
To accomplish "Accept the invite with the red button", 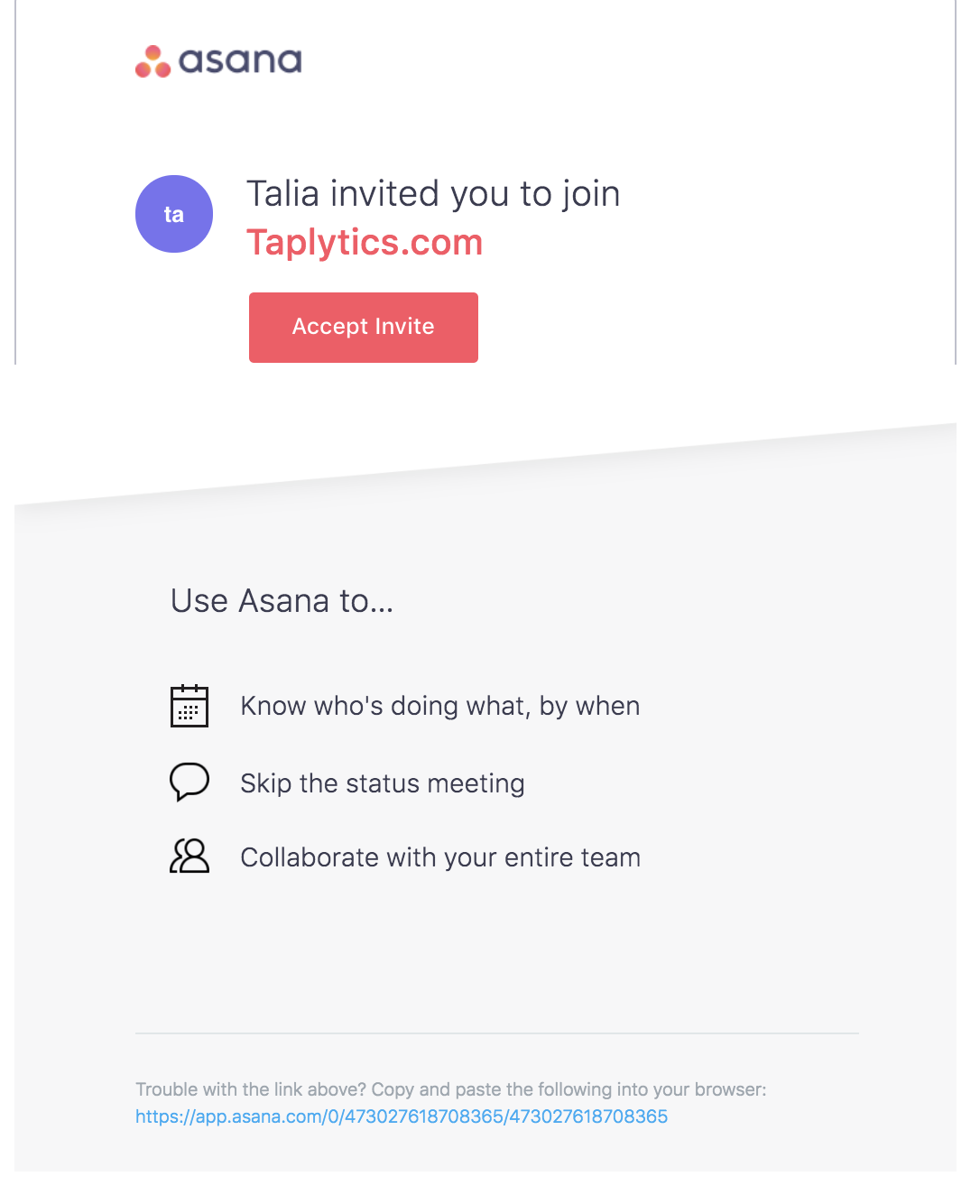I will pyautogui.click(x=364, y=328).
